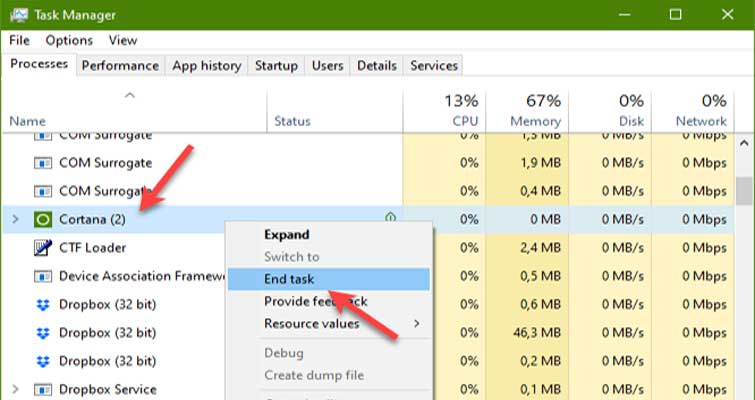Viewport: 755px width, 400px height.
Task: Click the Device Association Framework process icon
Action: tap(43, 276)
